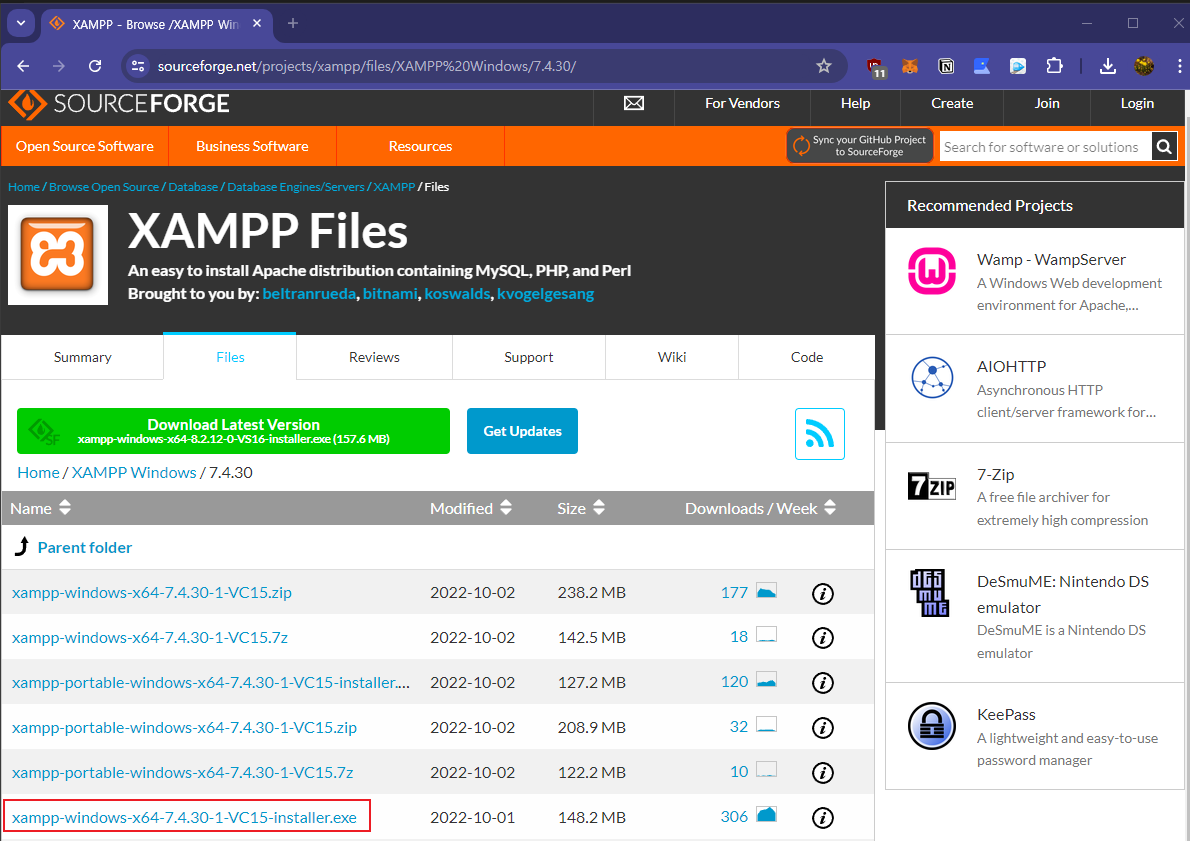Open the Support tab
The image size is (1190, 841).
(x=528, y=357)
